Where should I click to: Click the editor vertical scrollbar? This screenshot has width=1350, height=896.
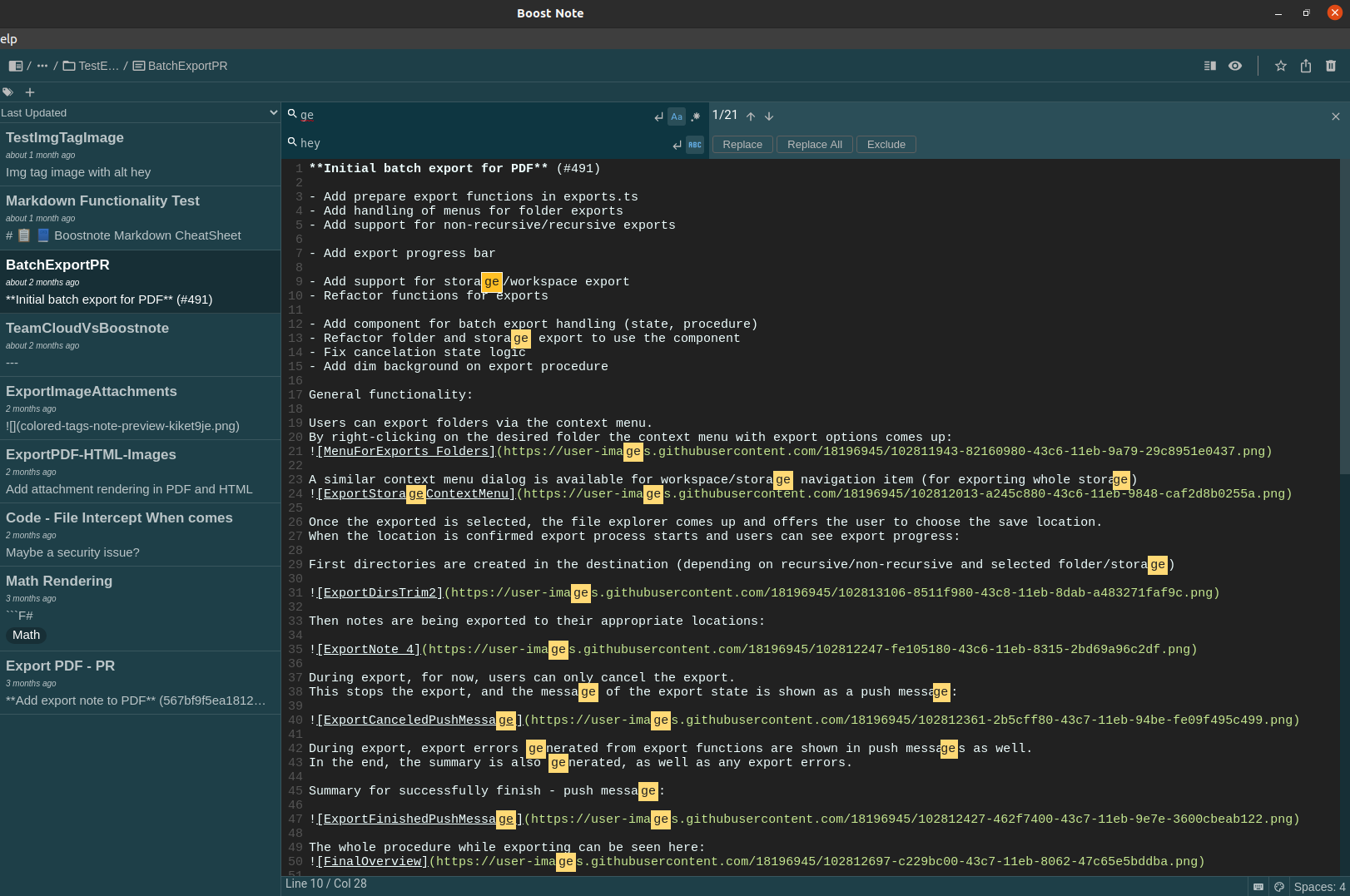pyautogui.click(x=1345, y=316)
